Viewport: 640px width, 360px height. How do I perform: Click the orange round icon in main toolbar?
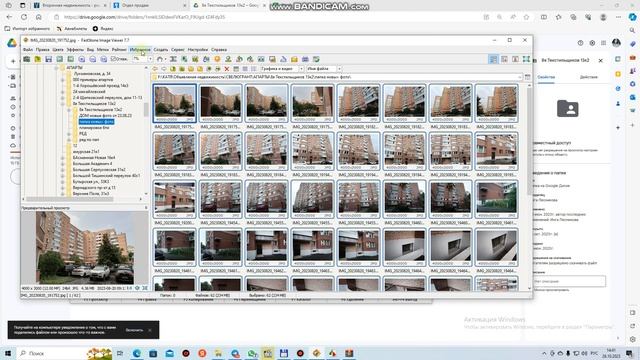[217, 60]
